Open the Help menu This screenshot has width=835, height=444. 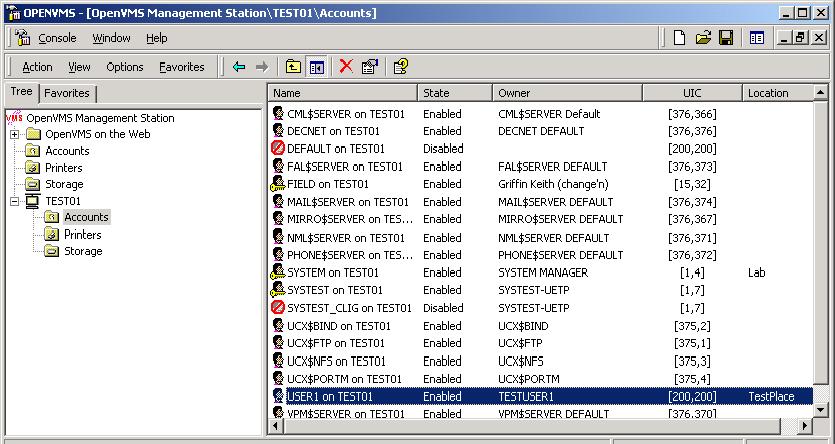click(157, 38)
